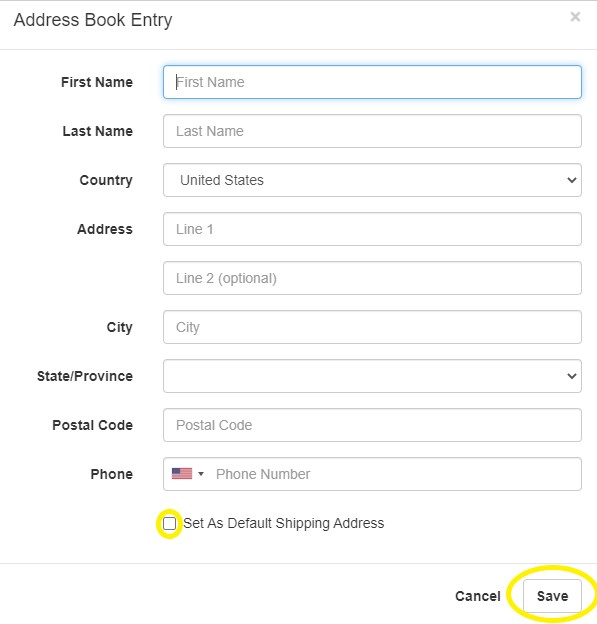597x624 pixels.
Task: Select the Address Line 1 field
Action: [x=372, y=229]
